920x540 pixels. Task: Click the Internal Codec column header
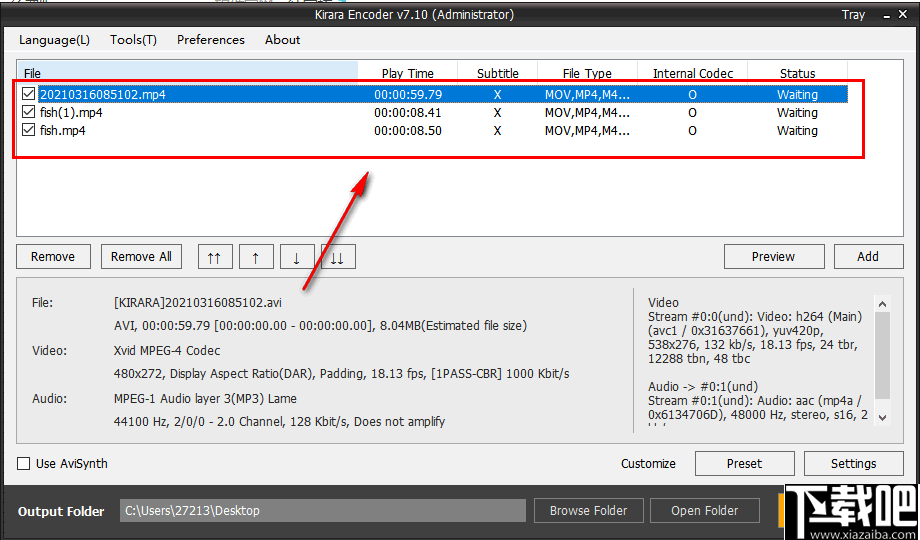(x=693, y=73)
